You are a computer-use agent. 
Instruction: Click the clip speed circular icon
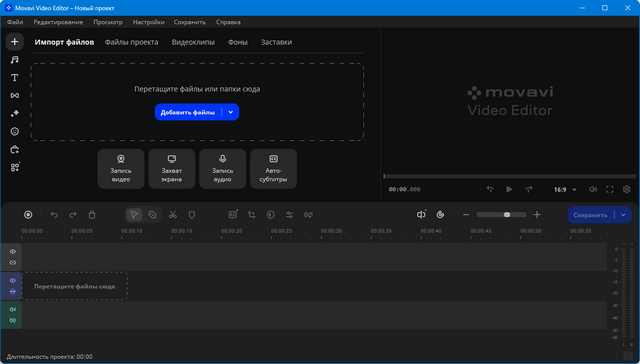pos(271,215)
